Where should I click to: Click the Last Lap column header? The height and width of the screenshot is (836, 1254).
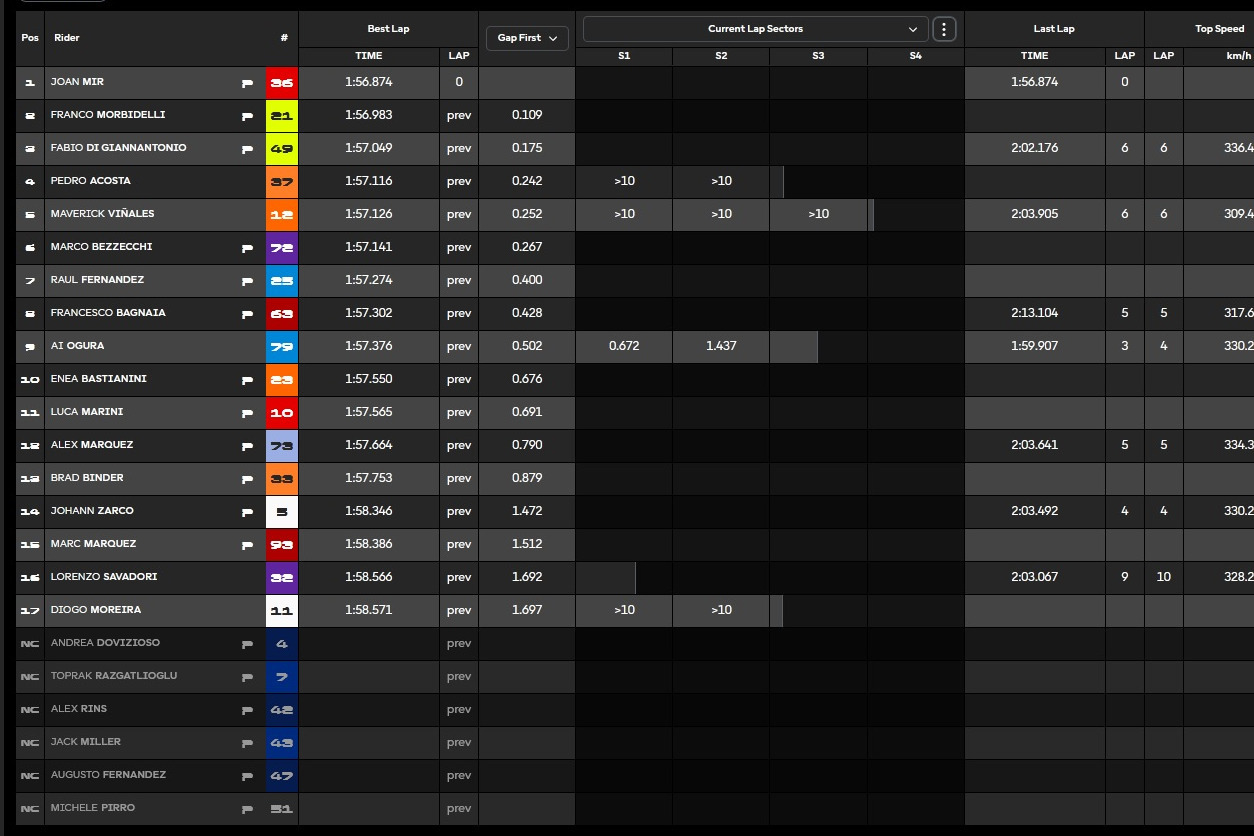pos(1053,29)
